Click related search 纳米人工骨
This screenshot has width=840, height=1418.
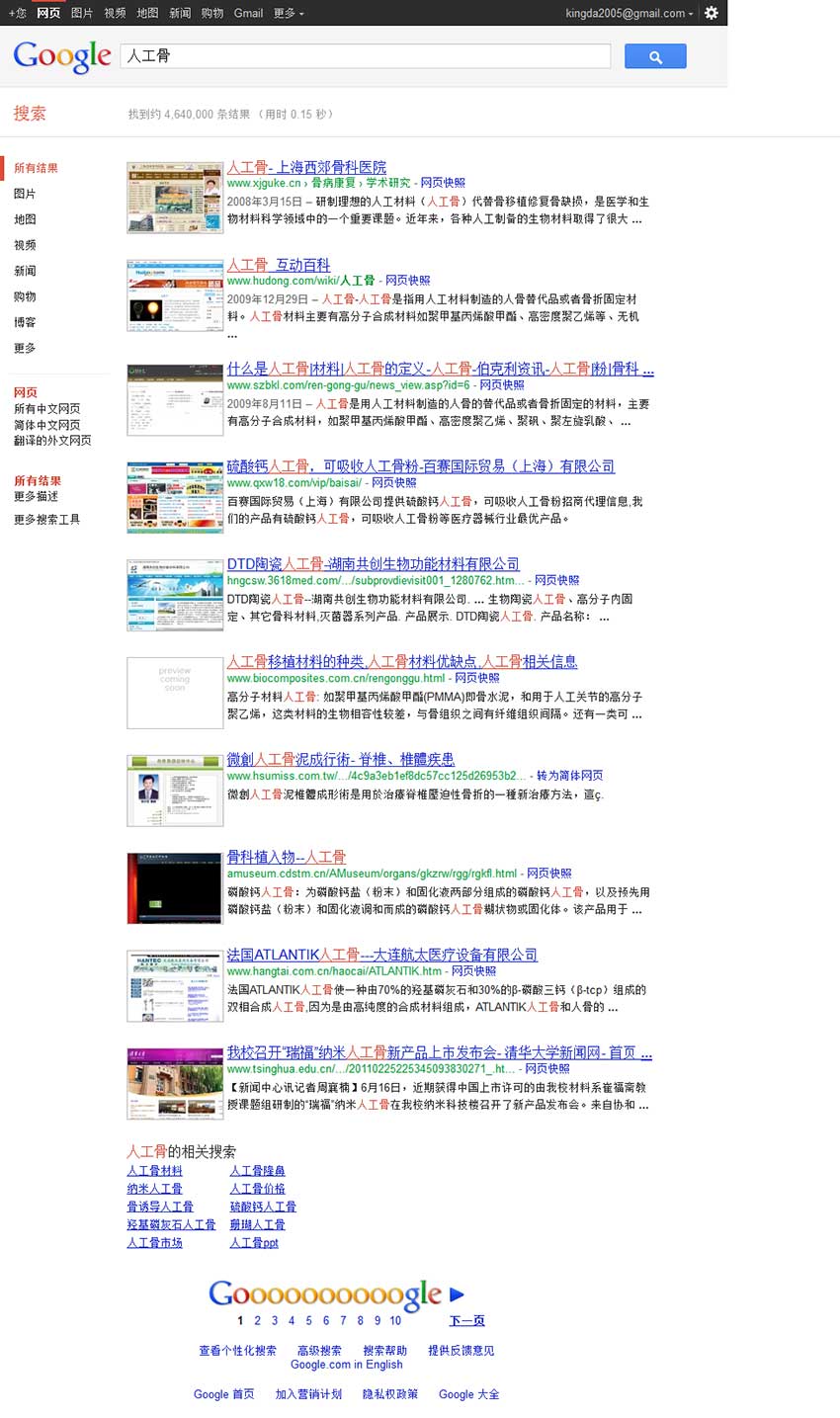coord(155,1189)
